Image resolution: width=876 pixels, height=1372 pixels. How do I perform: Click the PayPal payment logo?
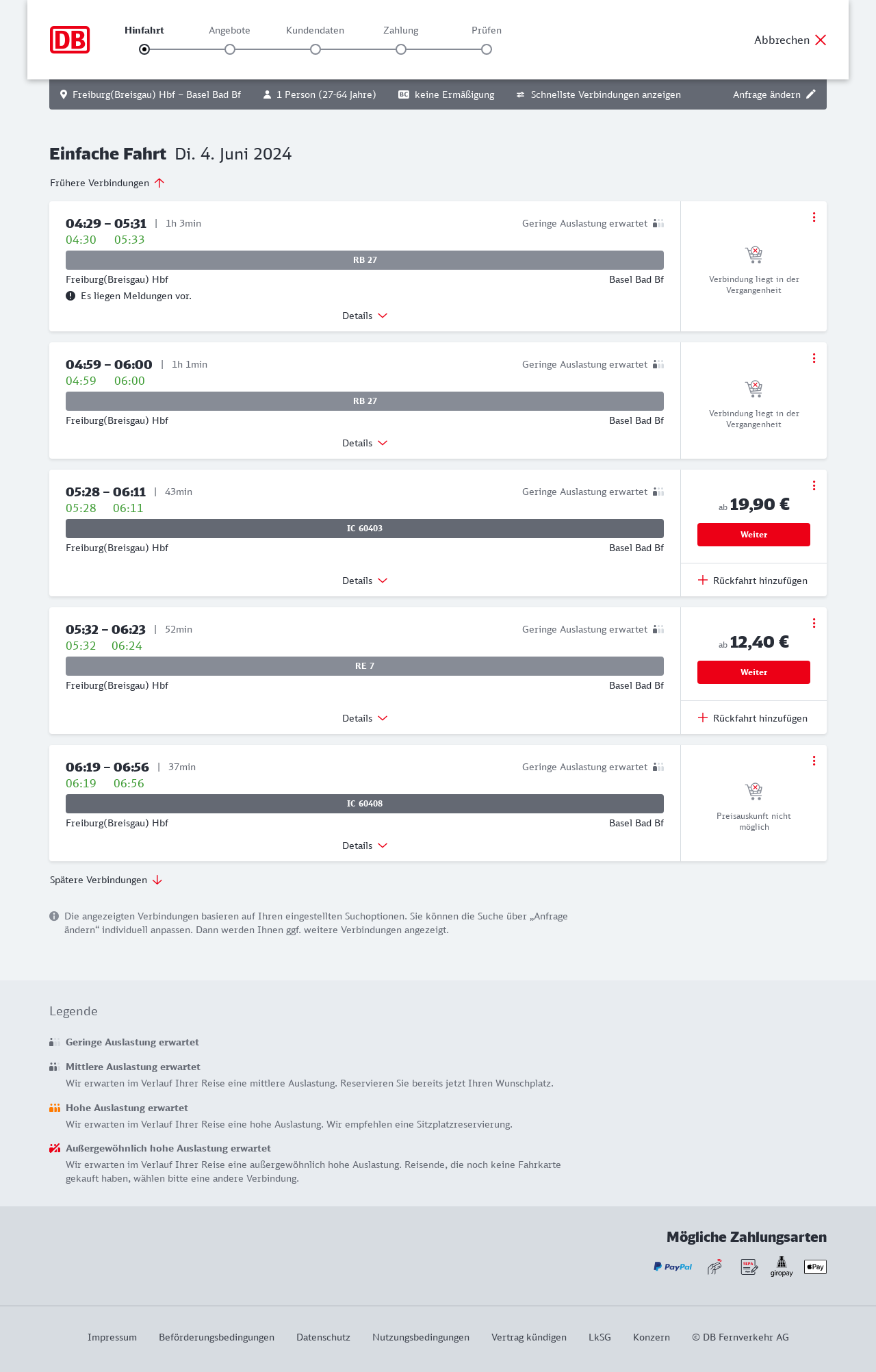673,1267
